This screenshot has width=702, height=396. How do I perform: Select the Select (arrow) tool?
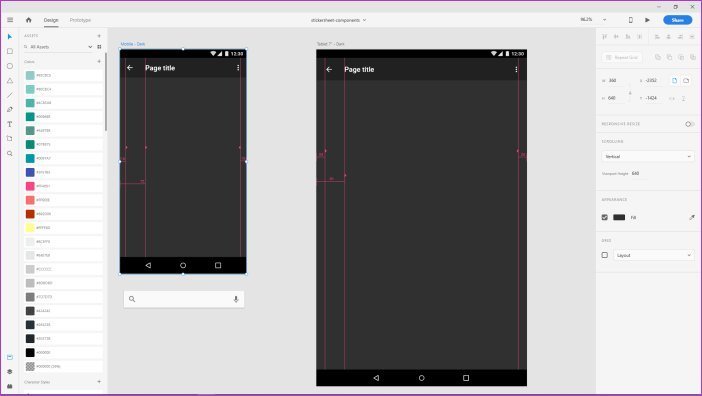(x=10, y=37)
